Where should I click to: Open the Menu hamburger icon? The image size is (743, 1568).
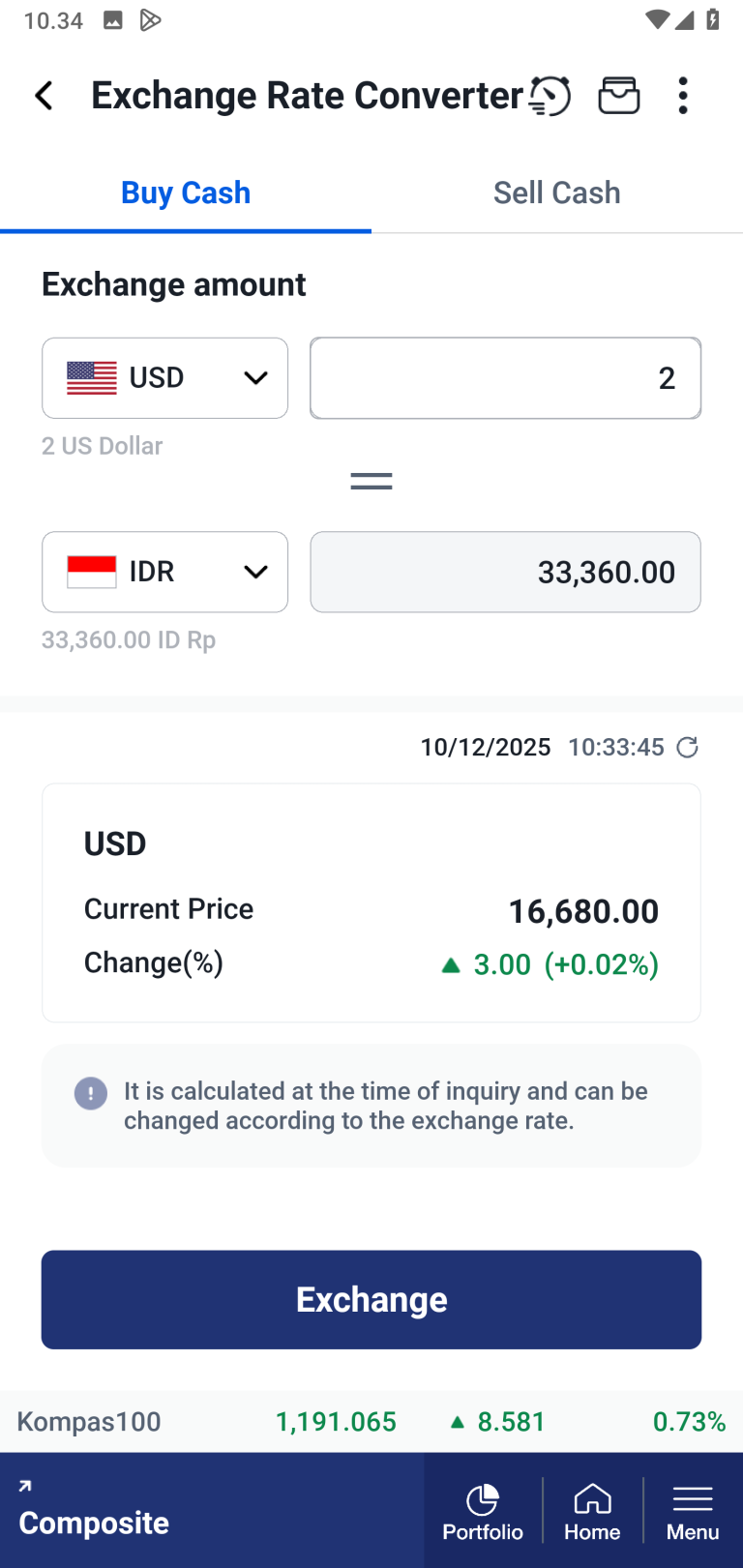[693, 1512]
